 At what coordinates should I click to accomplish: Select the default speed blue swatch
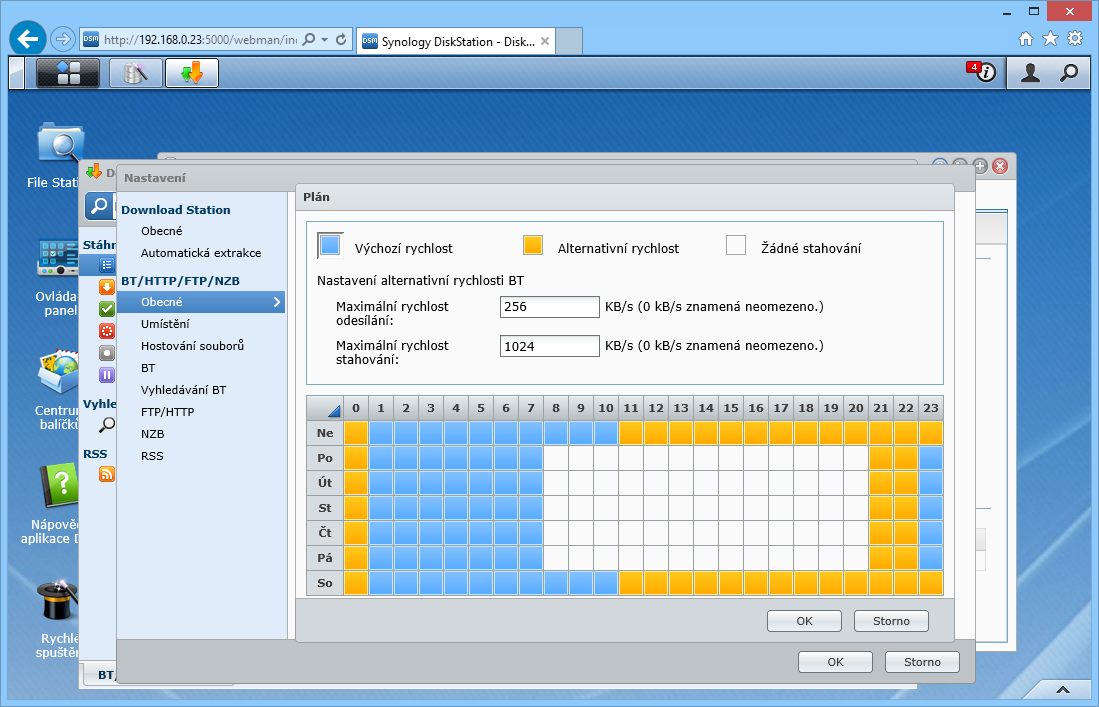(x=330, y=246)
